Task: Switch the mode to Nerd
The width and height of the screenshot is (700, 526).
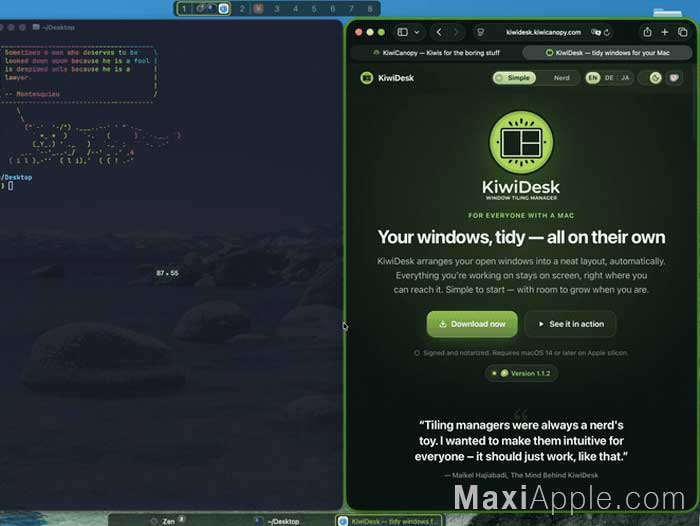Action: pos(561,78)
